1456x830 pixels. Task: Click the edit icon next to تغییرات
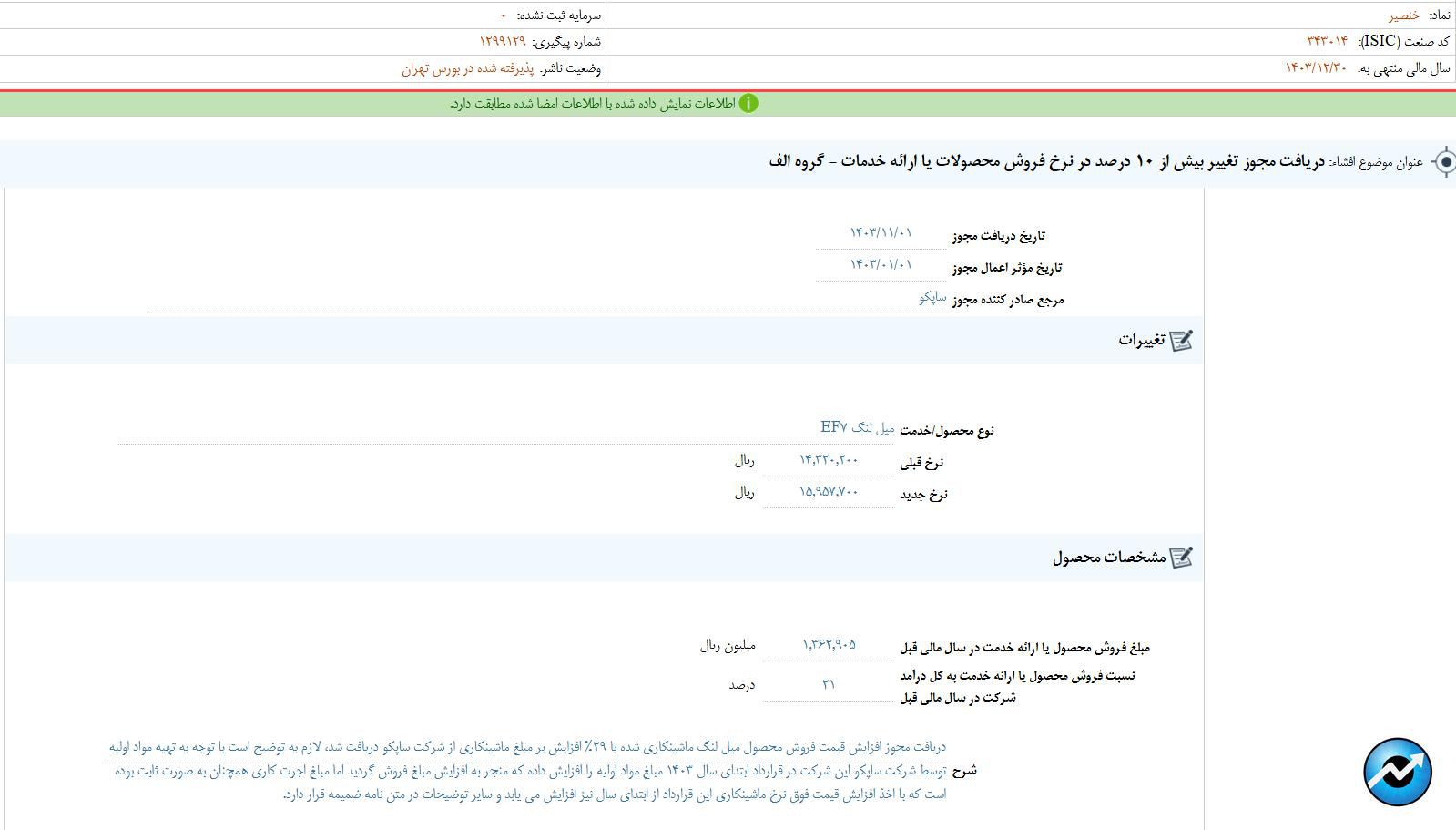coord(1181,340)
